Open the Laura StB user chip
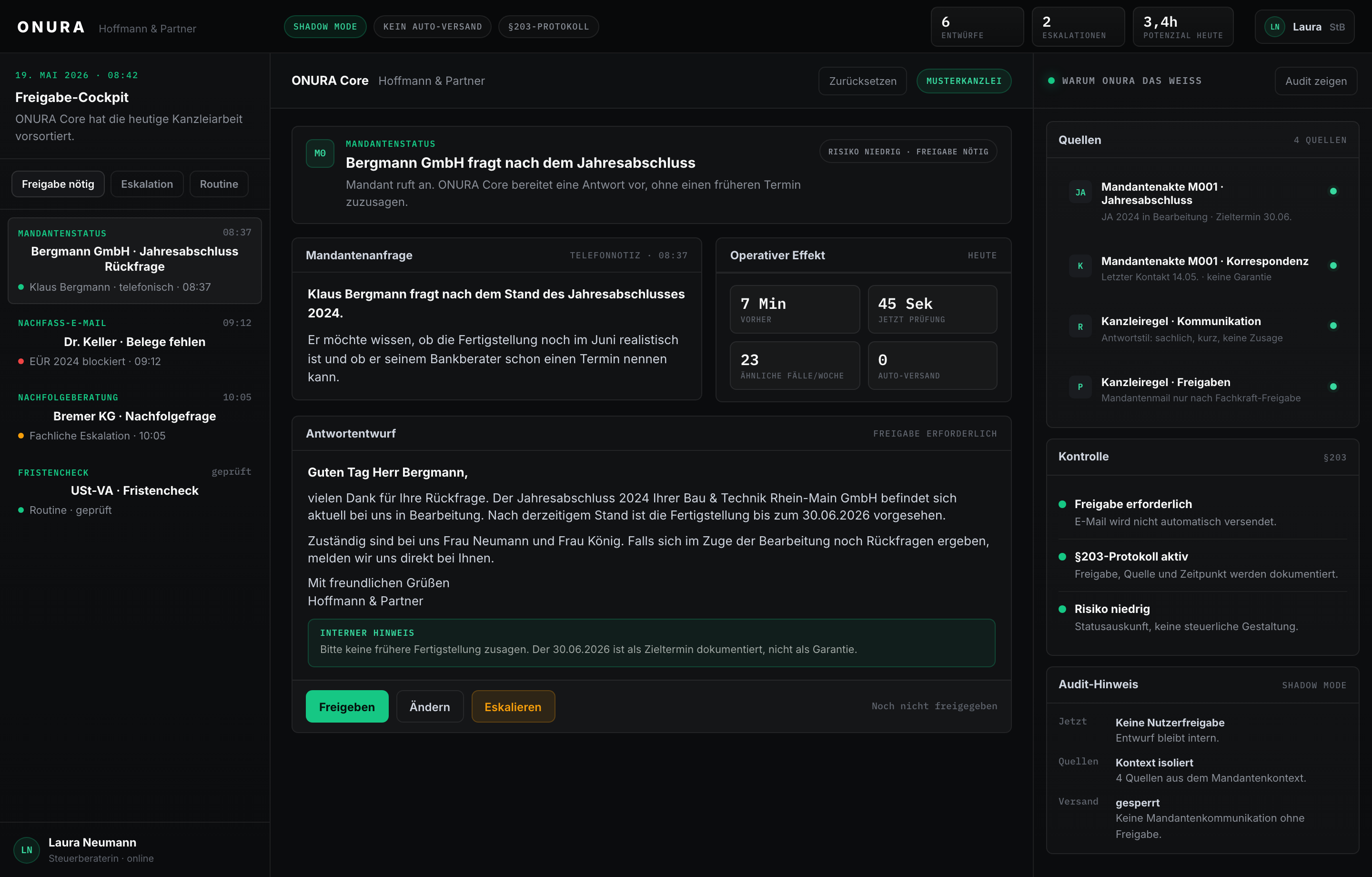This screenshot has height=877, width=1372. [x=1305, y=27]
